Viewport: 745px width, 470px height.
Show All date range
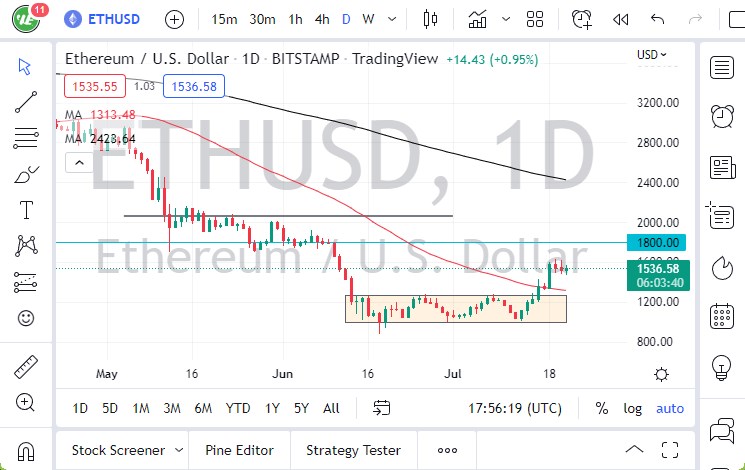(331, 408)
